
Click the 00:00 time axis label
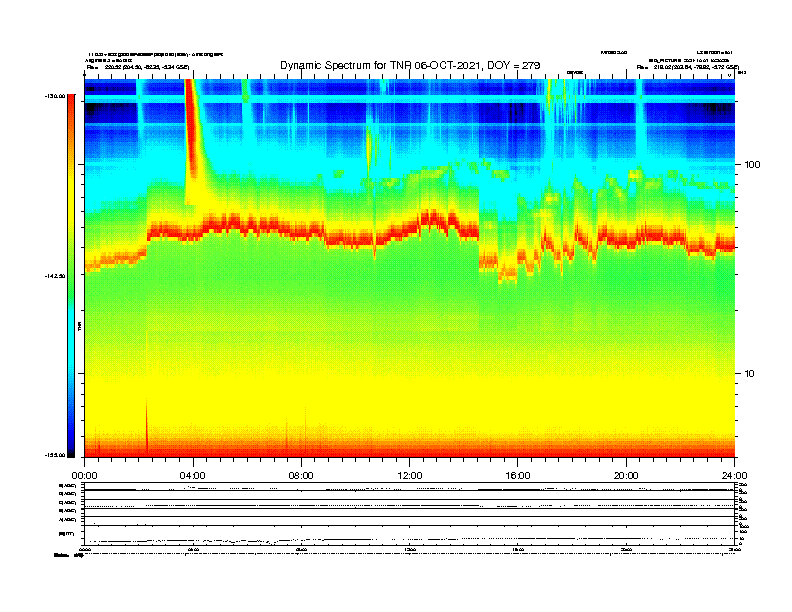(84, 476)
